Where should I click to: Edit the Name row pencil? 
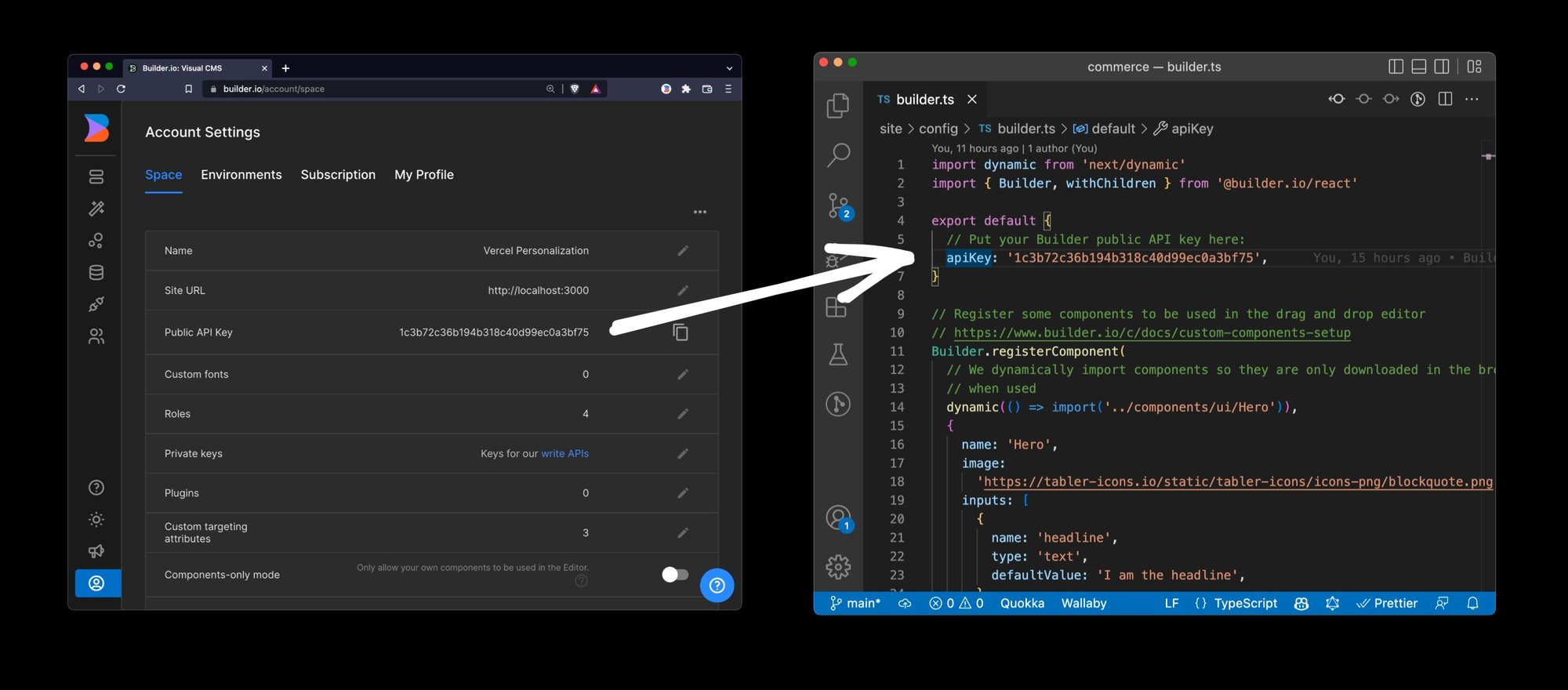pyautogui.click(x=683, y=251)
